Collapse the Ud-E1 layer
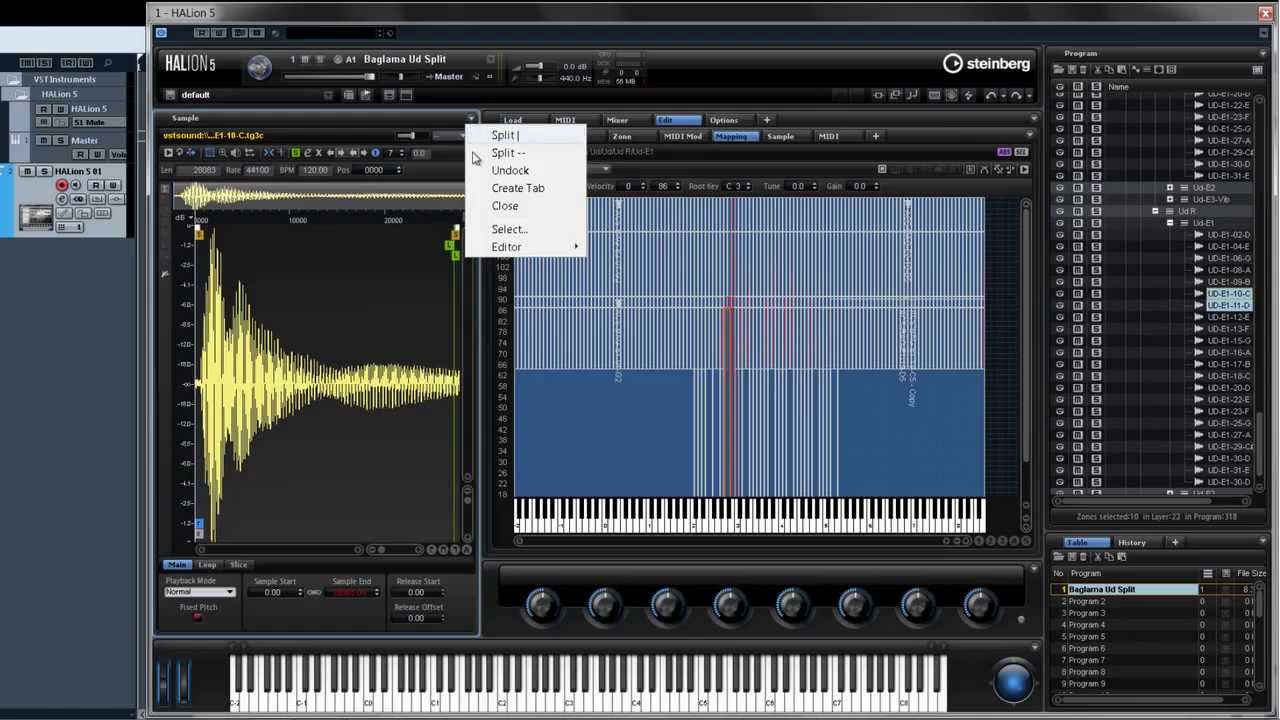The image size is (1280, 720). (x=1170, y=223)
